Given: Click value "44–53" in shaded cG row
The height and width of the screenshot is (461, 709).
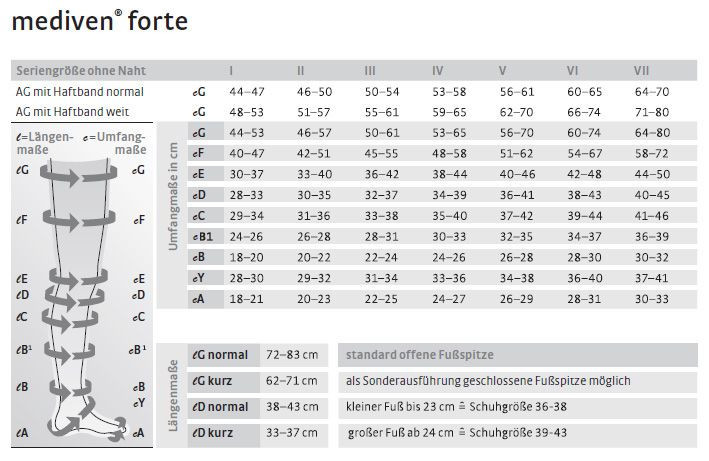Looking at the screenshot, I should tap(247, 133).
